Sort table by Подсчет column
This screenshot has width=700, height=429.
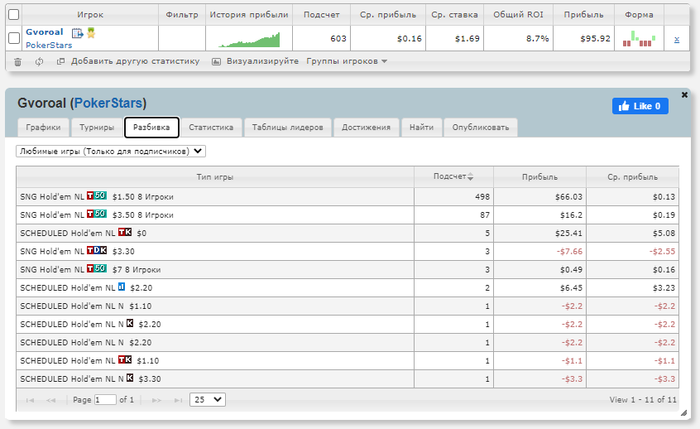(453, 177)
